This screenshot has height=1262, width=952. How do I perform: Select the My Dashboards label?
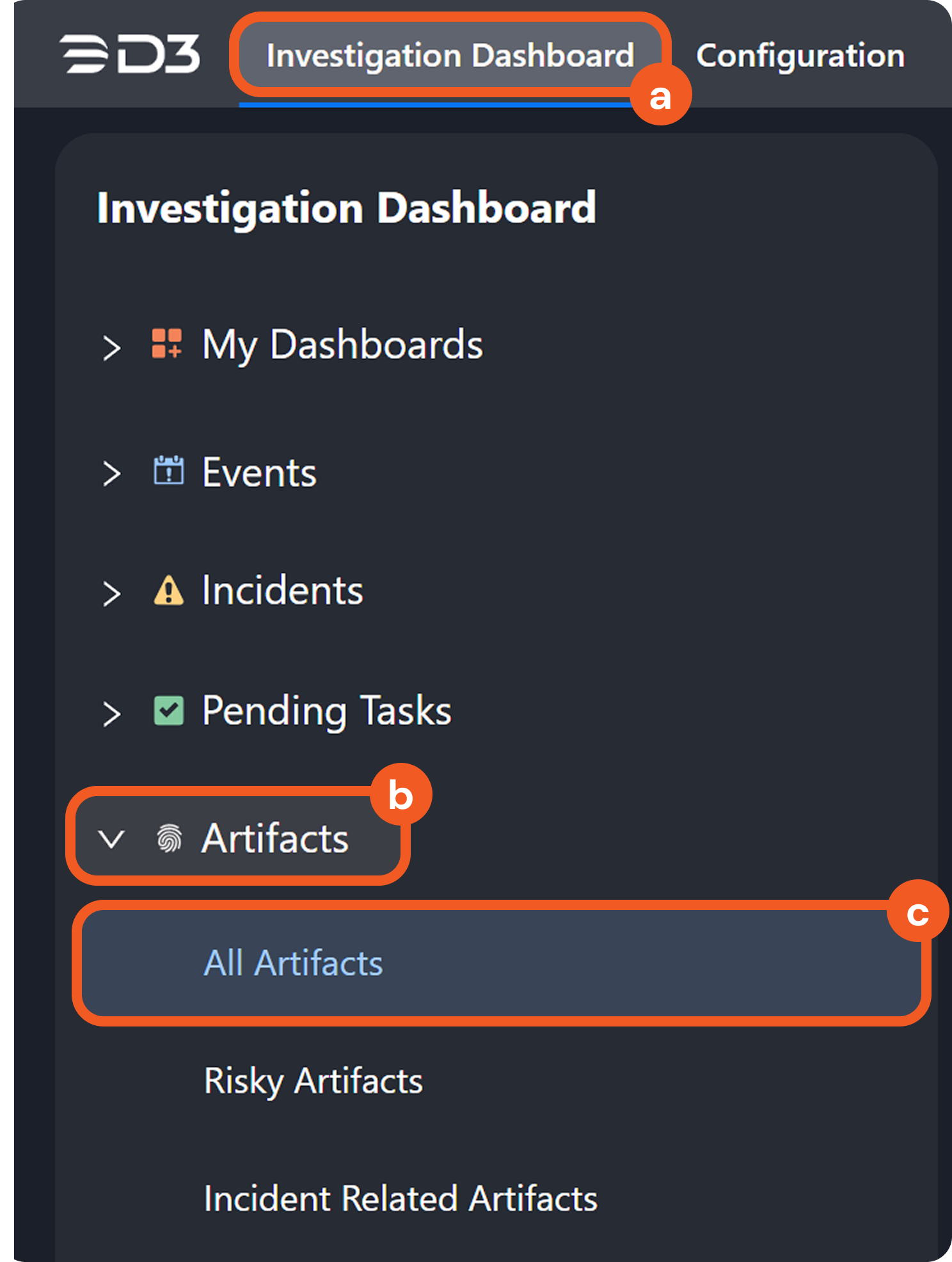[x=342, y=345]
